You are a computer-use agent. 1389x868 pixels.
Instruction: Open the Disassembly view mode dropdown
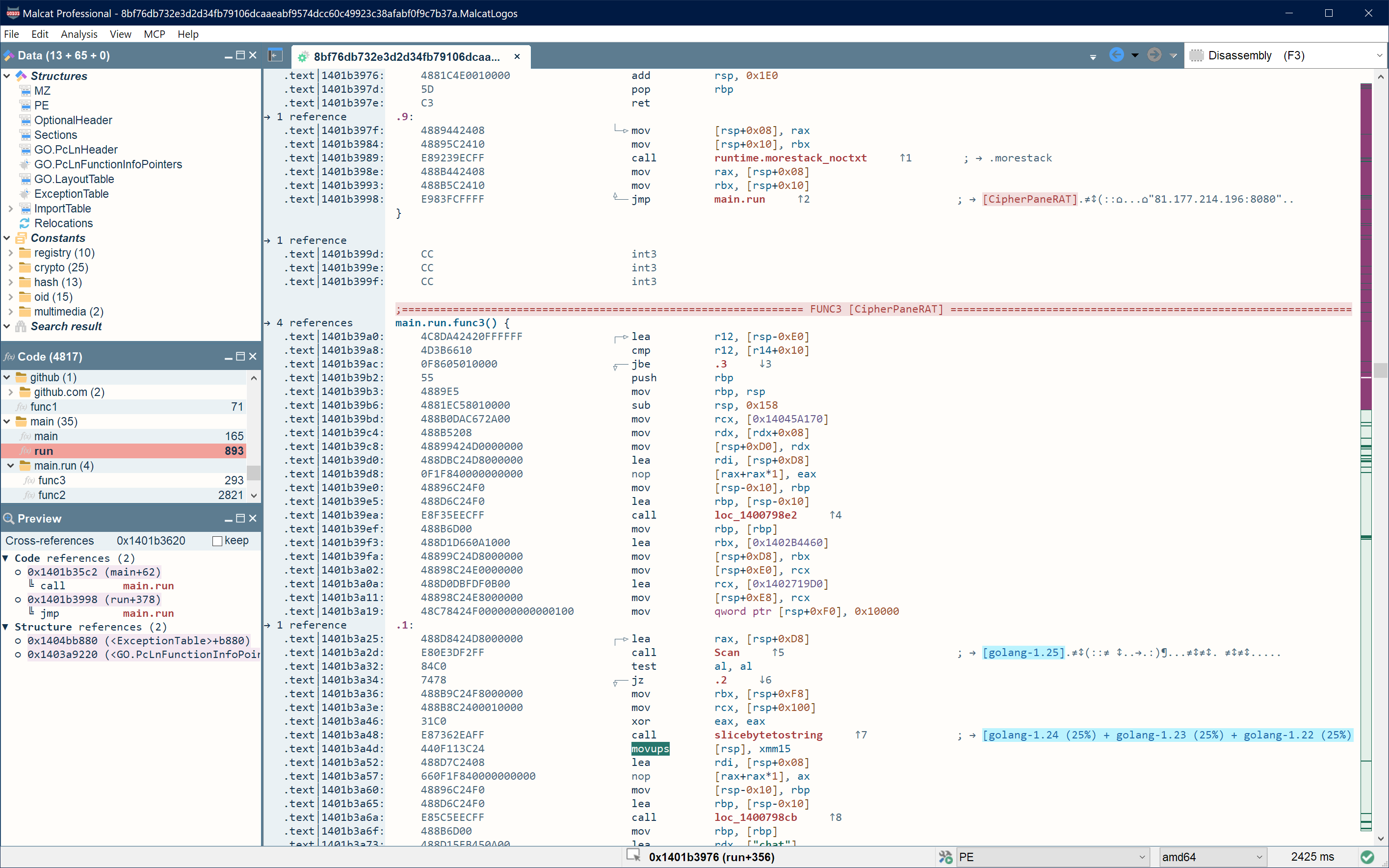pos(1285,55)
